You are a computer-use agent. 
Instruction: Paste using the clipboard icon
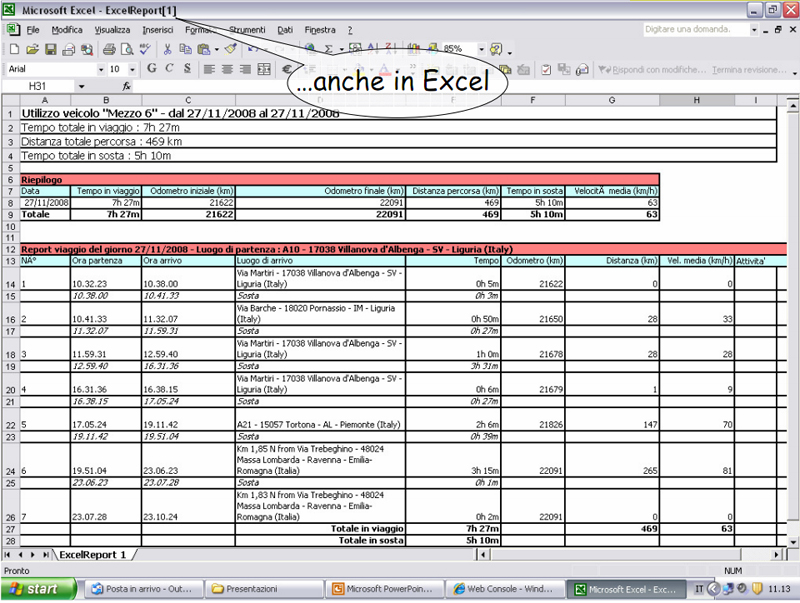pos(204,49)
